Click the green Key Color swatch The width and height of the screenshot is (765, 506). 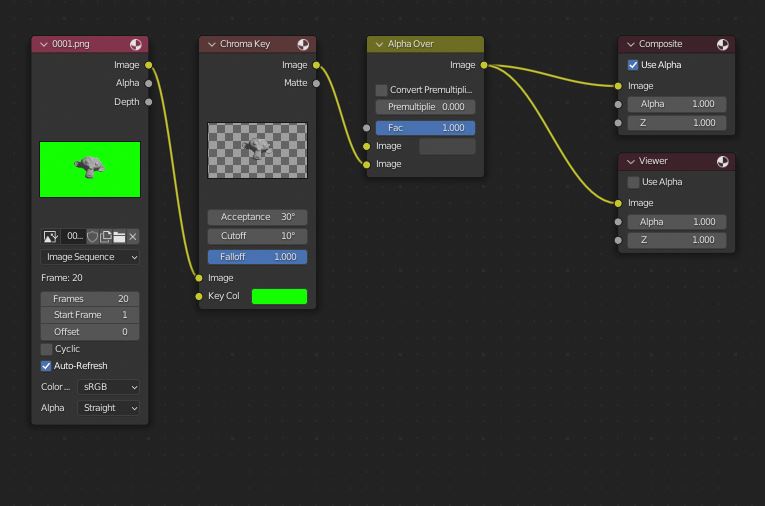pyautogui.click(x=279, y=296)
